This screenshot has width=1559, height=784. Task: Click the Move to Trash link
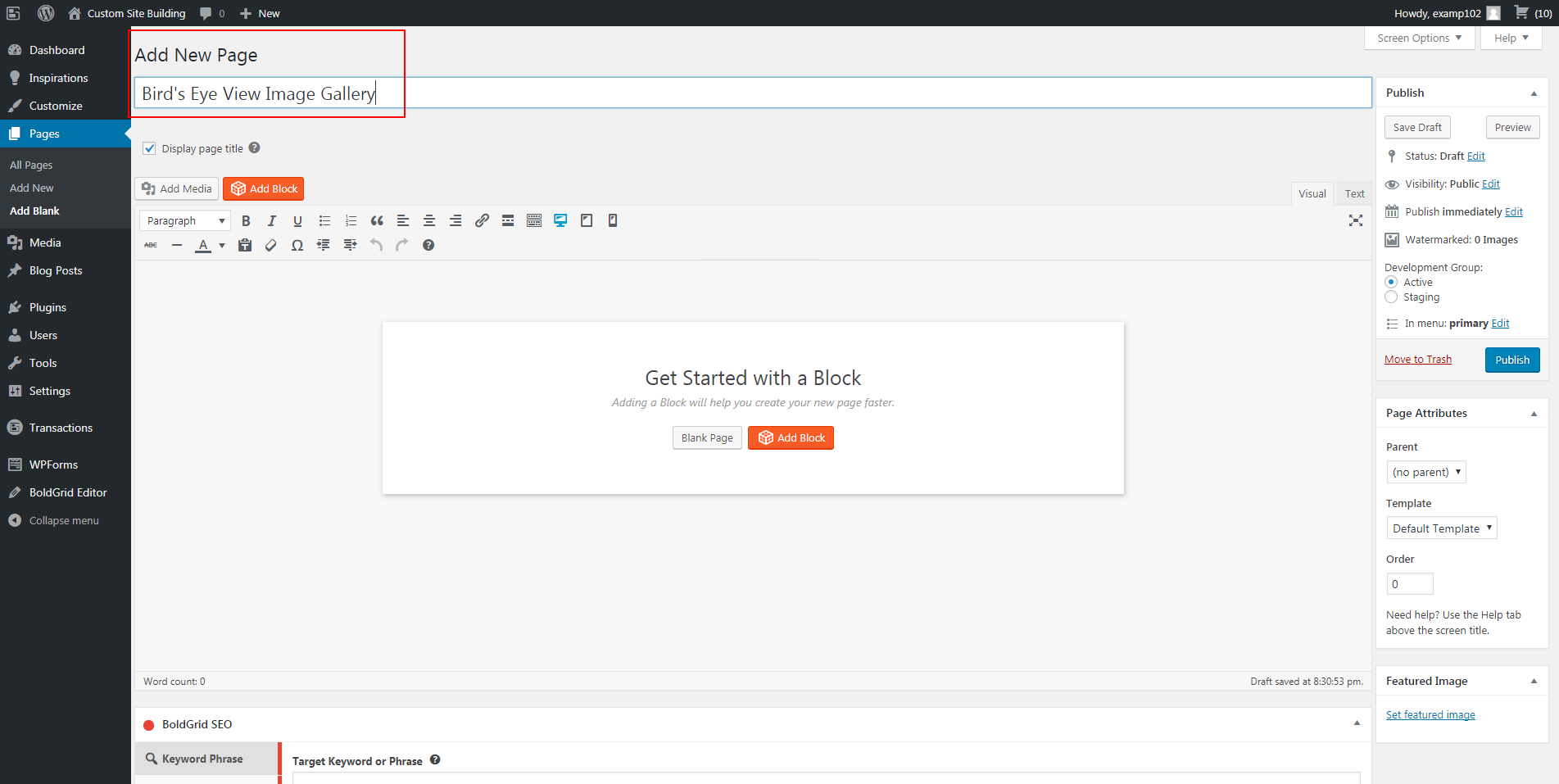click(1418, 359)
